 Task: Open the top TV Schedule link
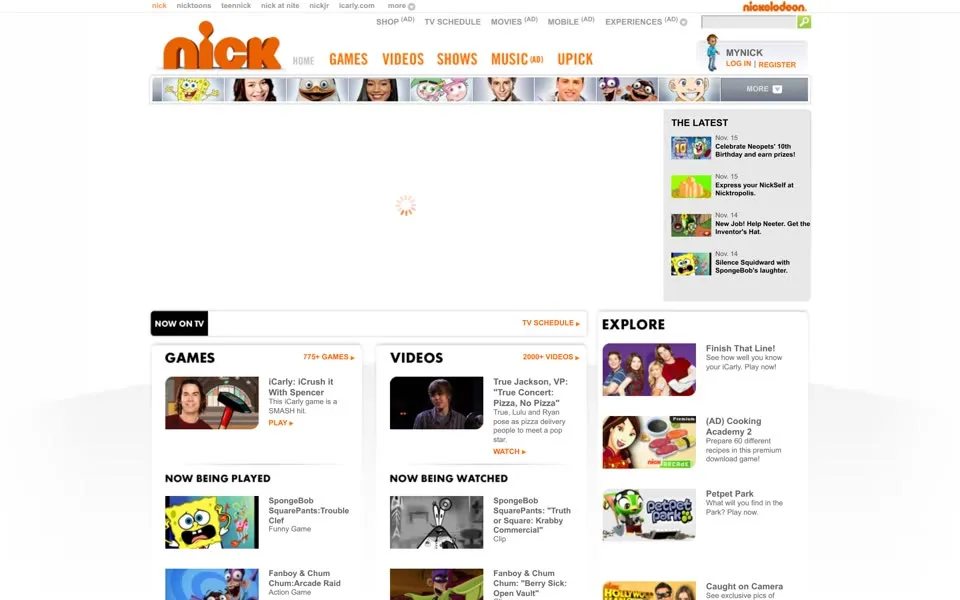[452, 22]
